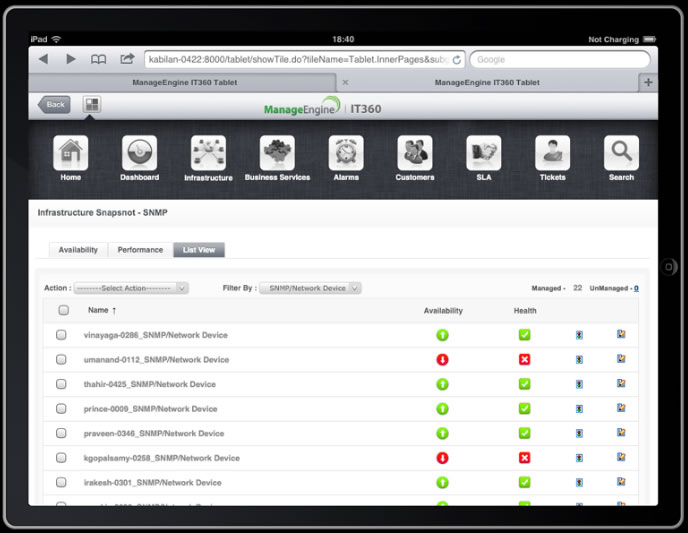Open the Filter By SNMP/Network Device dropdown

tap(310, 288)
